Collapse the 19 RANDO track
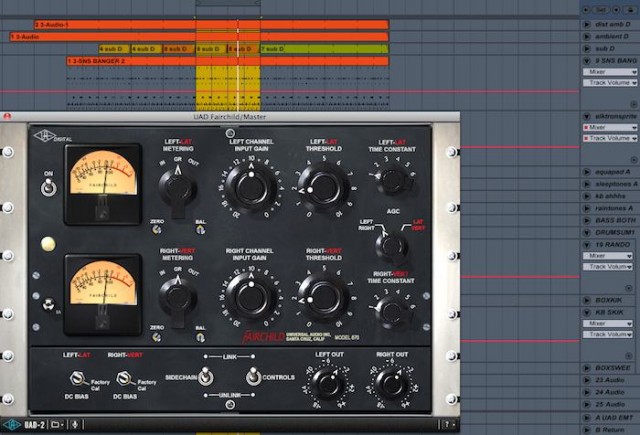Viewport: 640px width, 435px height. [x=586, y=244]
